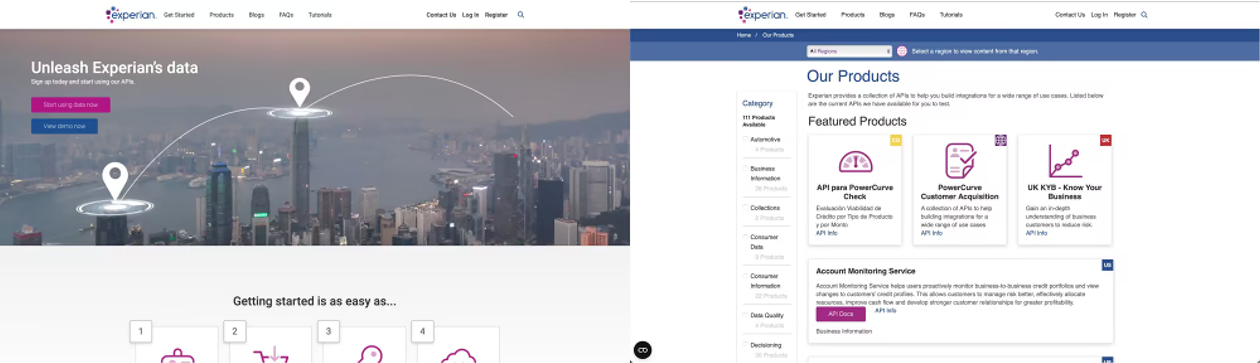1260x363 pixels.
Task: Click the search magnifier on the left page
Action: (x=521, y=15)
